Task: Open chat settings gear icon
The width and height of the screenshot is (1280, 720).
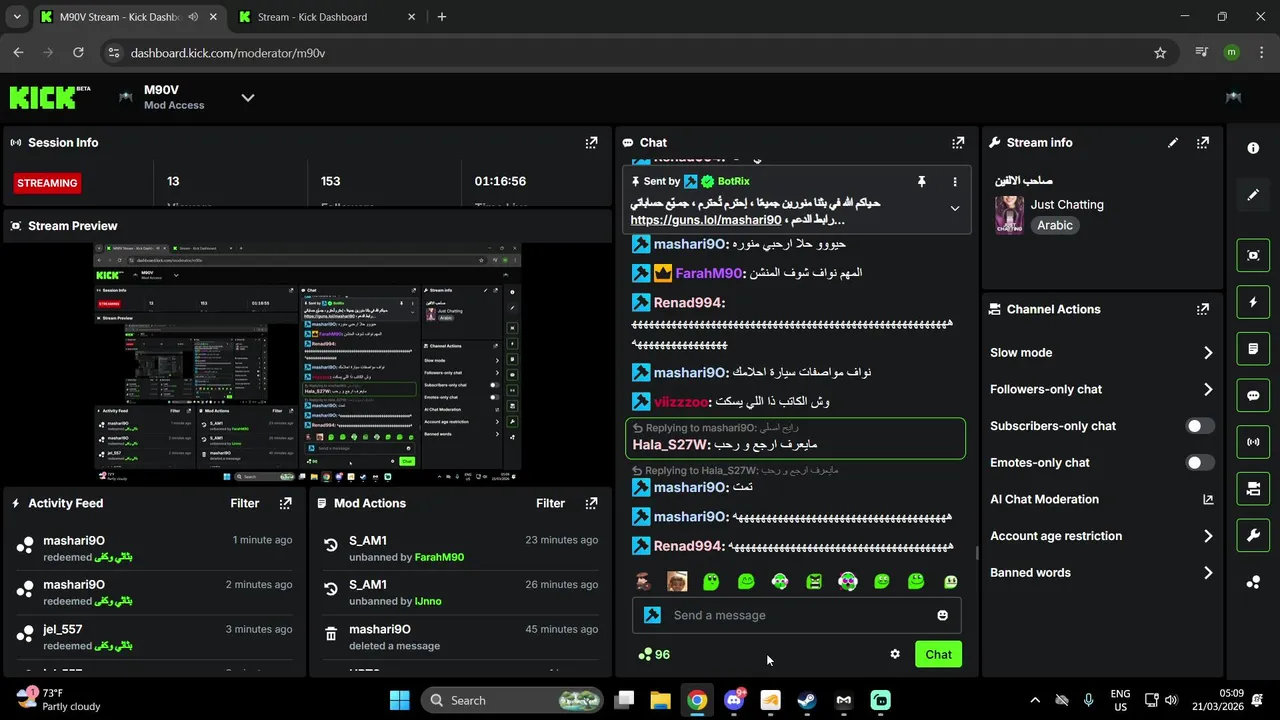Action: [895, 654]
